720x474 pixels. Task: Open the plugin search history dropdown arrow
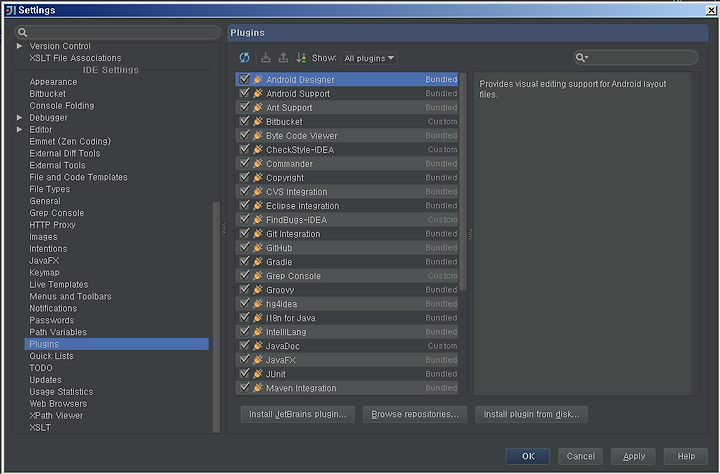pyautogui.click(x=587, y=58)
